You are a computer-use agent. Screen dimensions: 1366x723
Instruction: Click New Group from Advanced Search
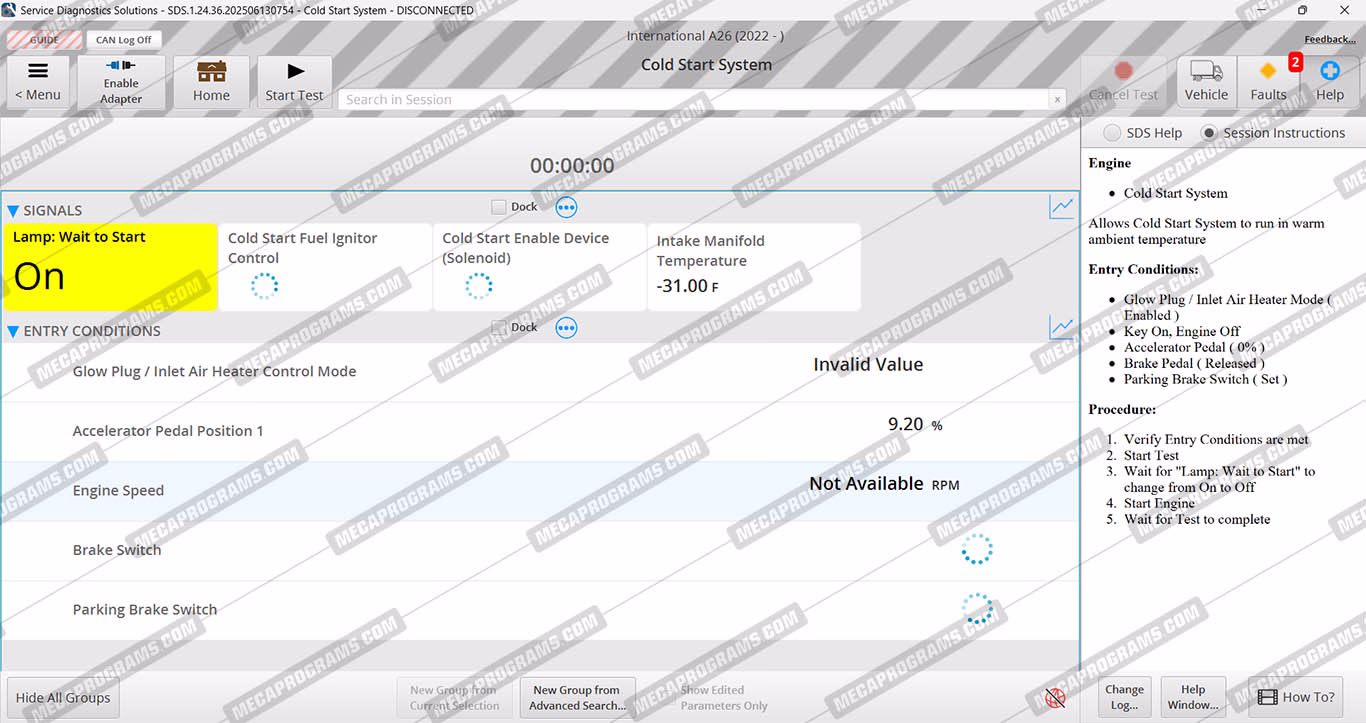(577, 698)
